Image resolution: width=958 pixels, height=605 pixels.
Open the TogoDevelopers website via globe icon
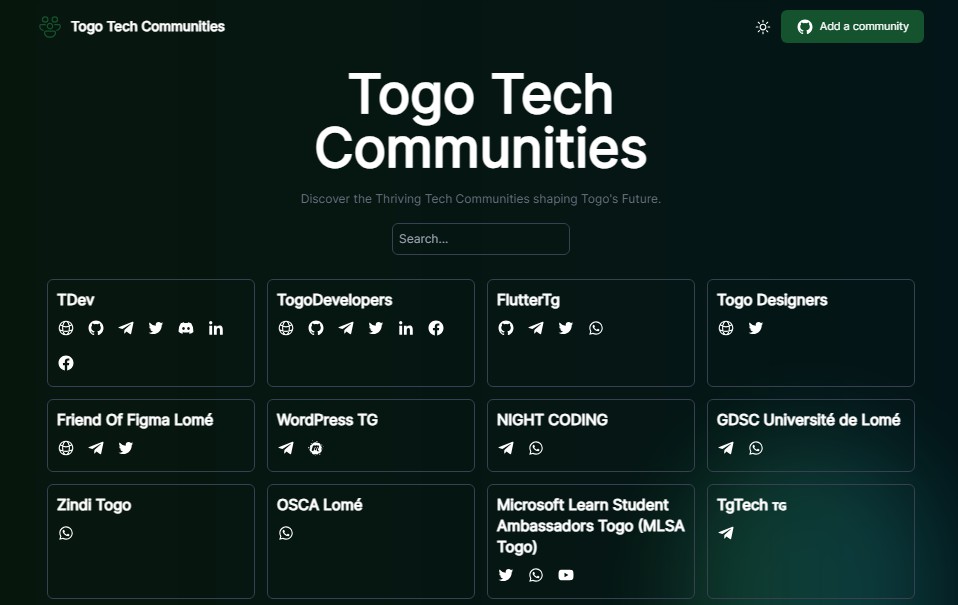click(286, 328)
